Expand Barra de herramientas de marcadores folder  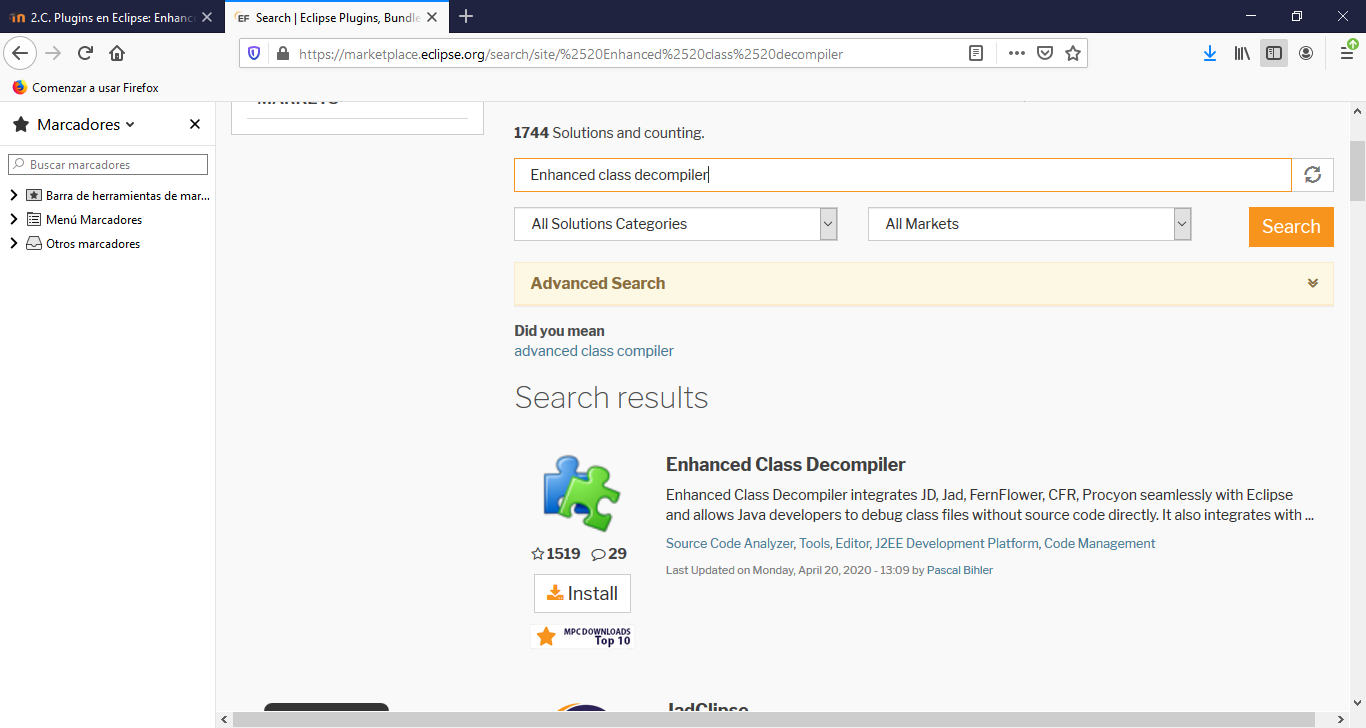[14, 196]
